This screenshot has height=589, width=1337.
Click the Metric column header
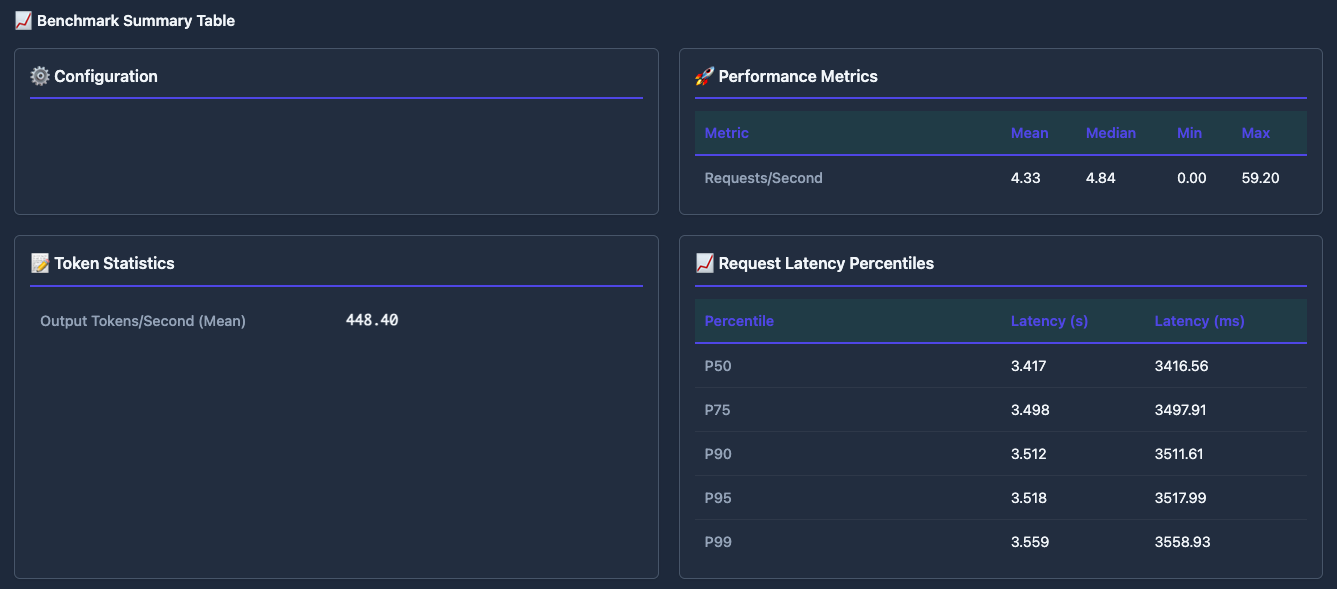[726, 133]
